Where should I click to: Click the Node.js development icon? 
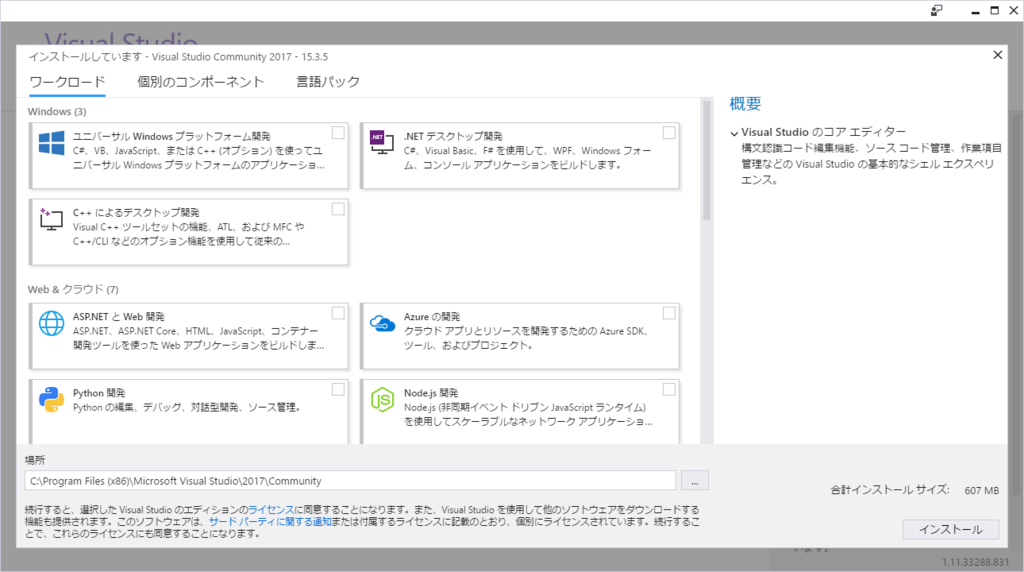382,399
